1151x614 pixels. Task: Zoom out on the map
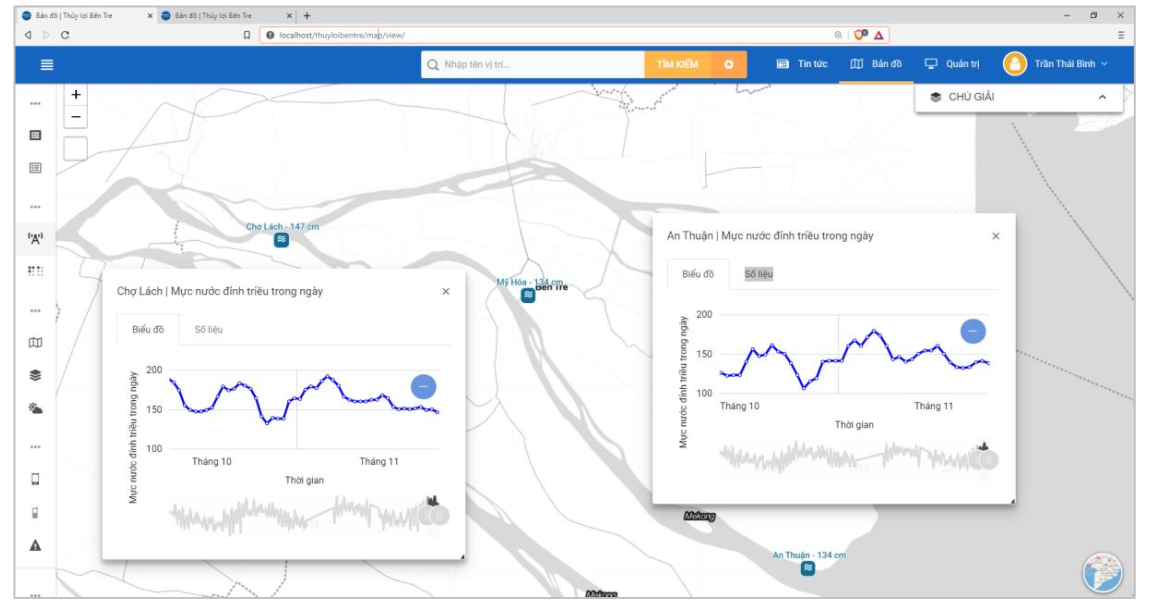(x=76, y=117)
